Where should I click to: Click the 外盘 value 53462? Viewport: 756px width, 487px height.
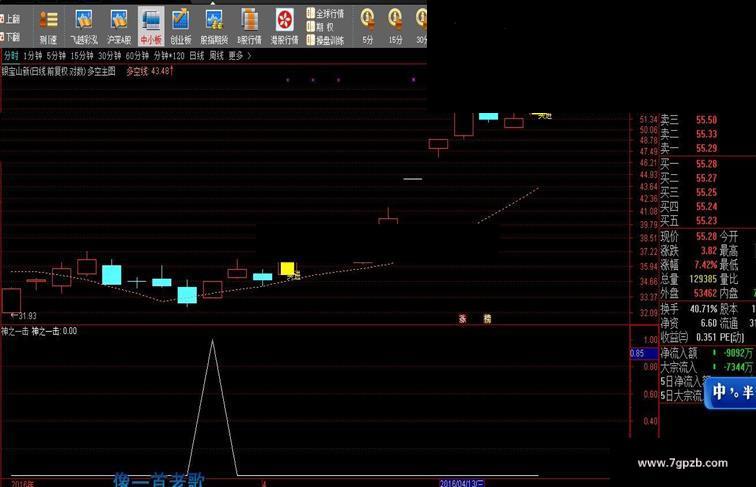705,293
